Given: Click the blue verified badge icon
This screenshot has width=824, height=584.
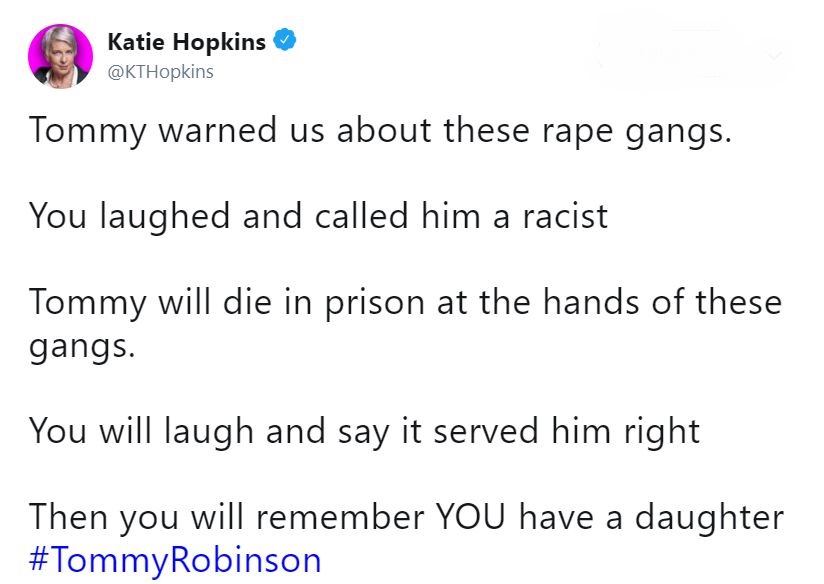Looking at the screenshot, I should point(285,40).
